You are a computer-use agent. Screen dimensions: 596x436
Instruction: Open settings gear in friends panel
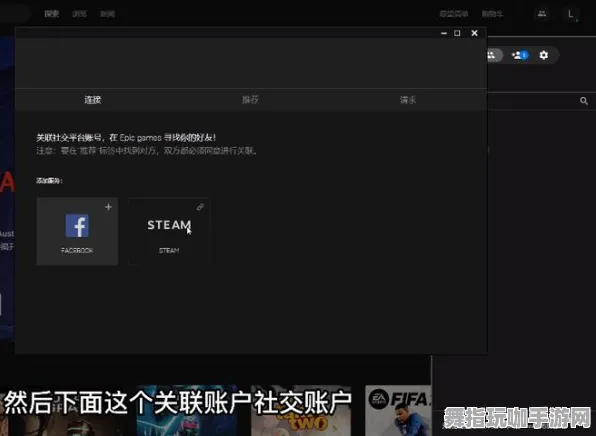(x=544, y=55)
